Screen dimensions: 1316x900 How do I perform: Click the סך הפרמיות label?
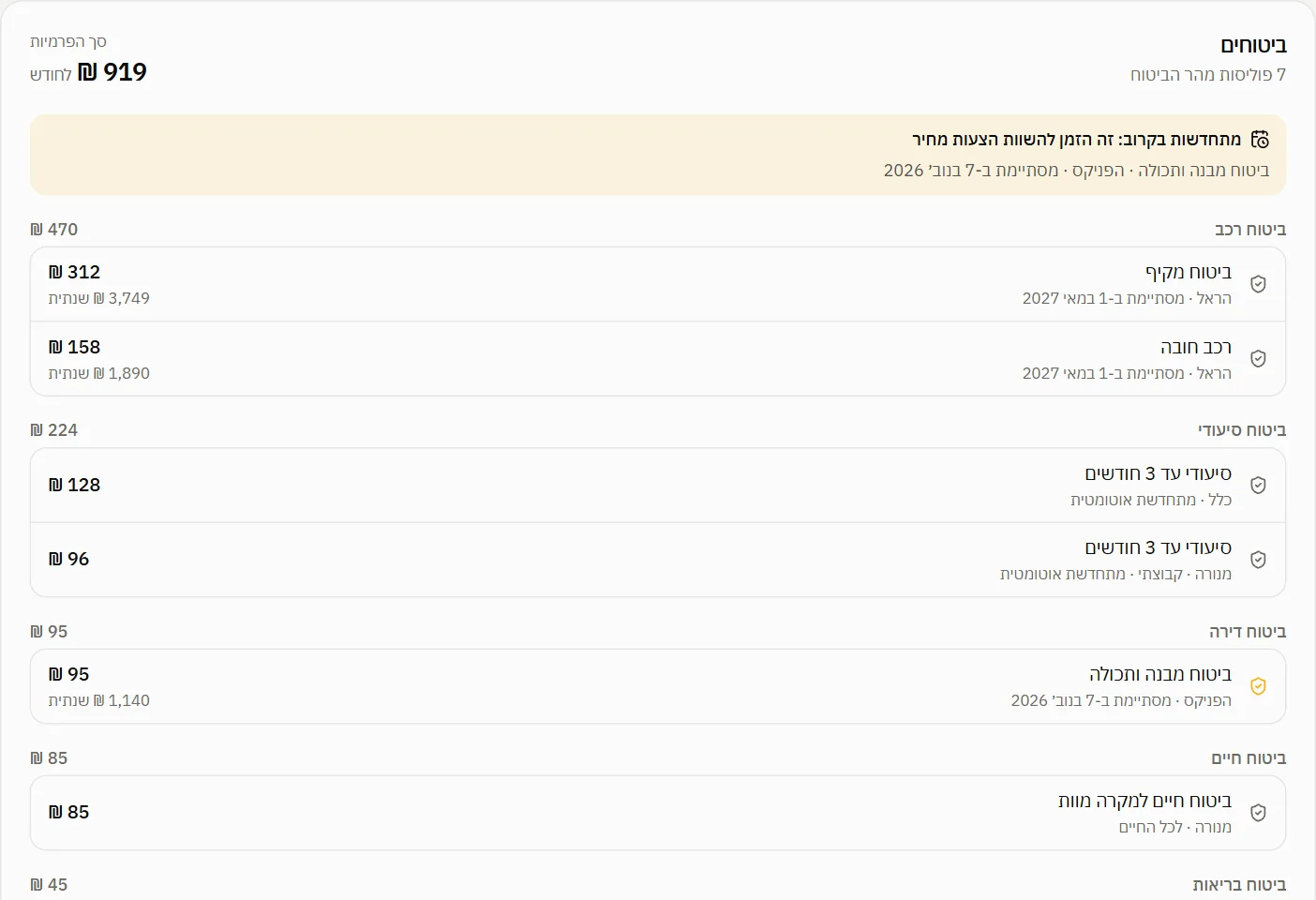(x=68, y=41)
